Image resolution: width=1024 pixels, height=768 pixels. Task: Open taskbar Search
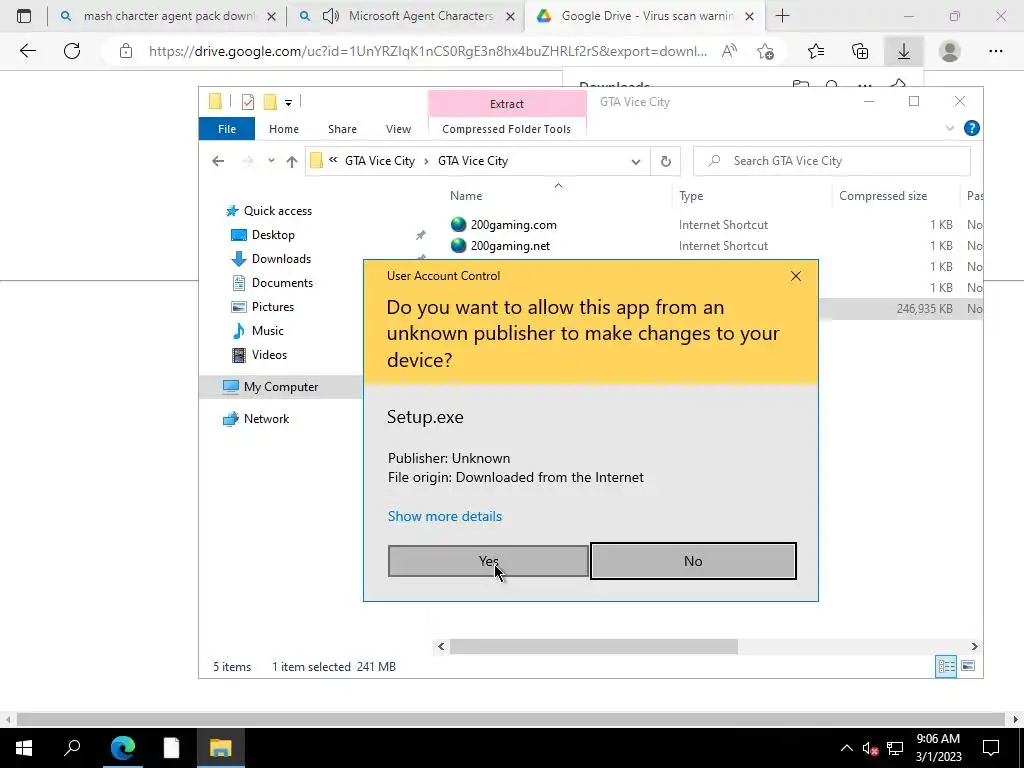tap(72, 748)
